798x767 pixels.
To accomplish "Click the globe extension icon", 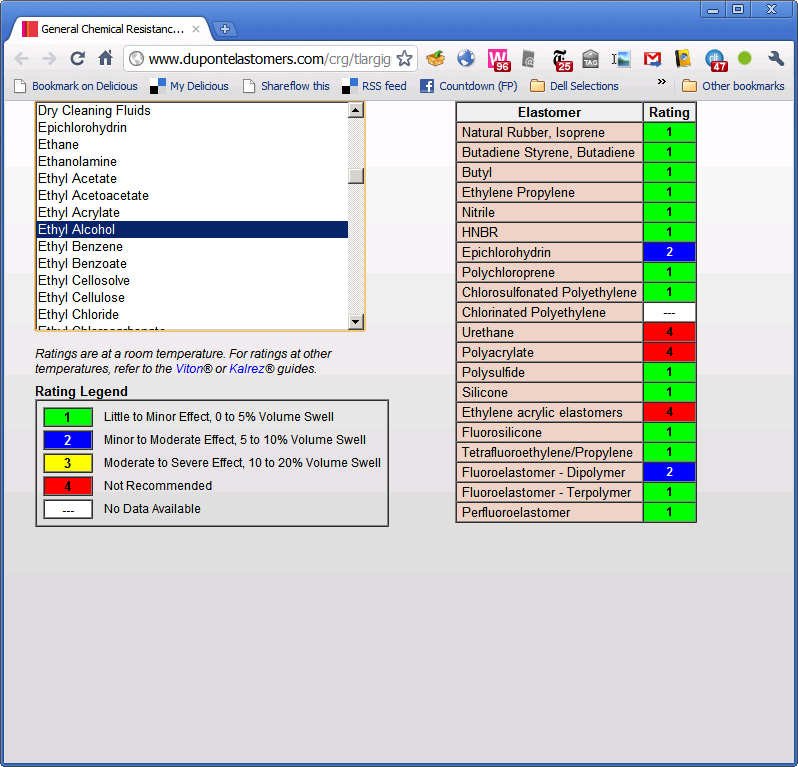I will coord(466,59).
